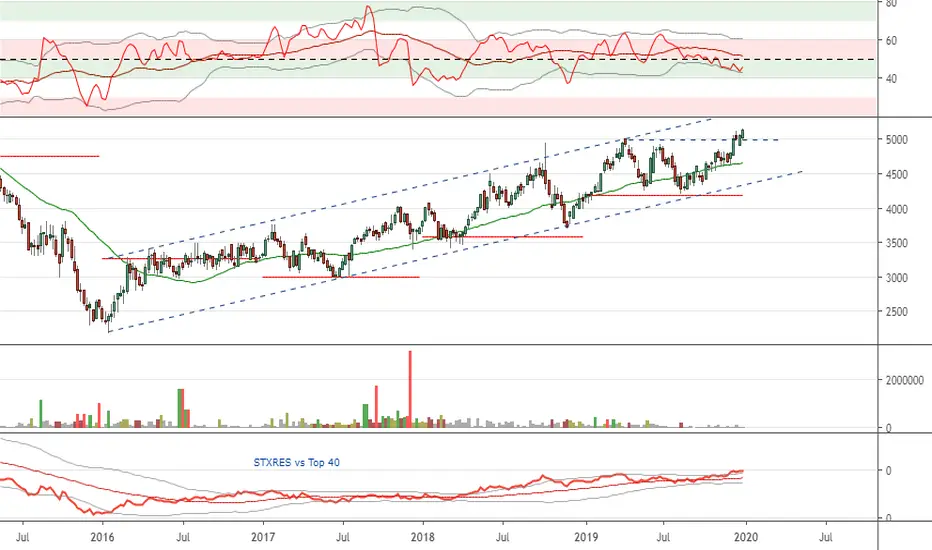Select the 4500 price axis label
The image size is (932, 550).
point(896,175)
